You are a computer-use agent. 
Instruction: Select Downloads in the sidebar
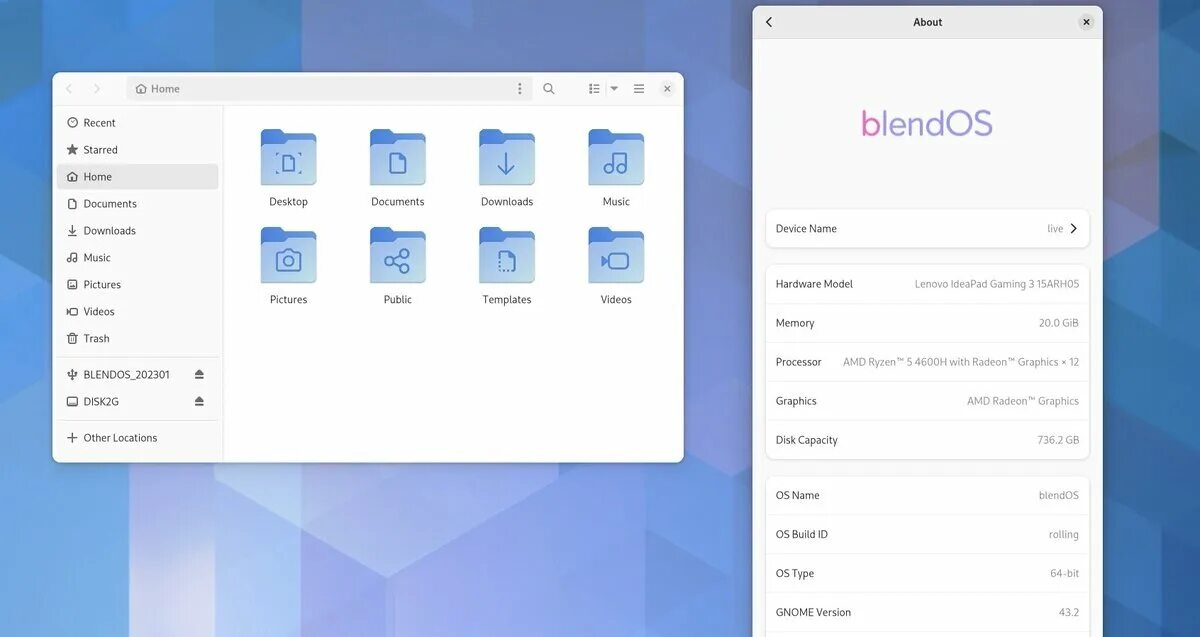point(138,231)
